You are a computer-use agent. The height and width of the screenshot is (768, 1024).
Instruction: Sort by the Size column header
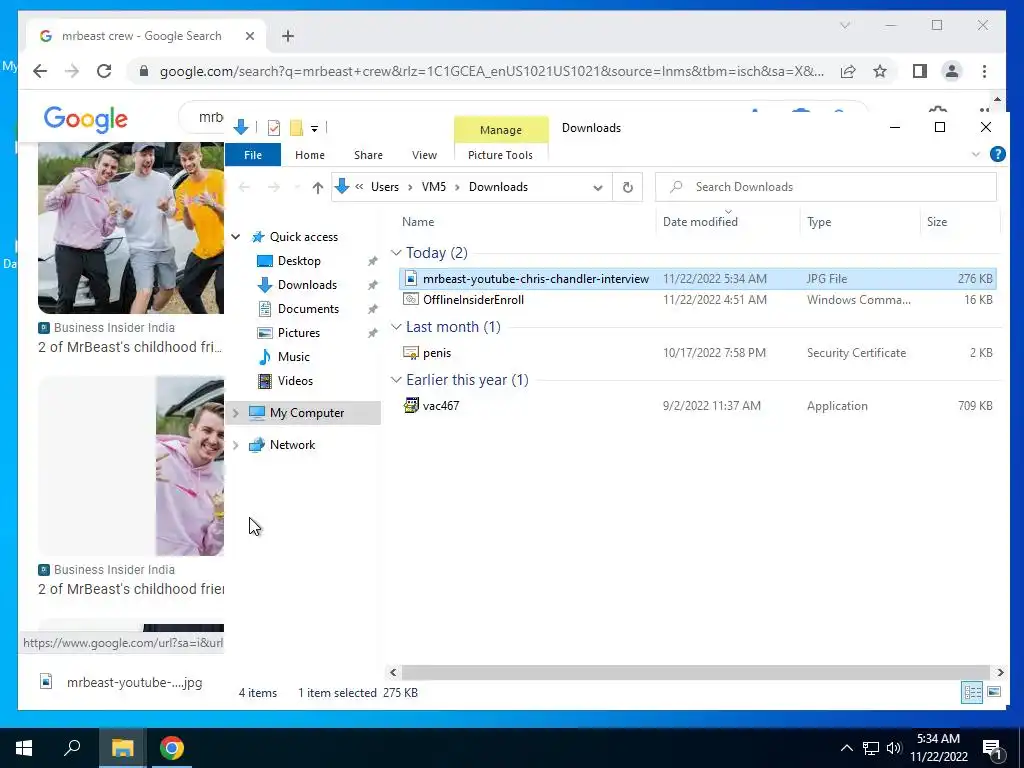(x=936, y=222)
